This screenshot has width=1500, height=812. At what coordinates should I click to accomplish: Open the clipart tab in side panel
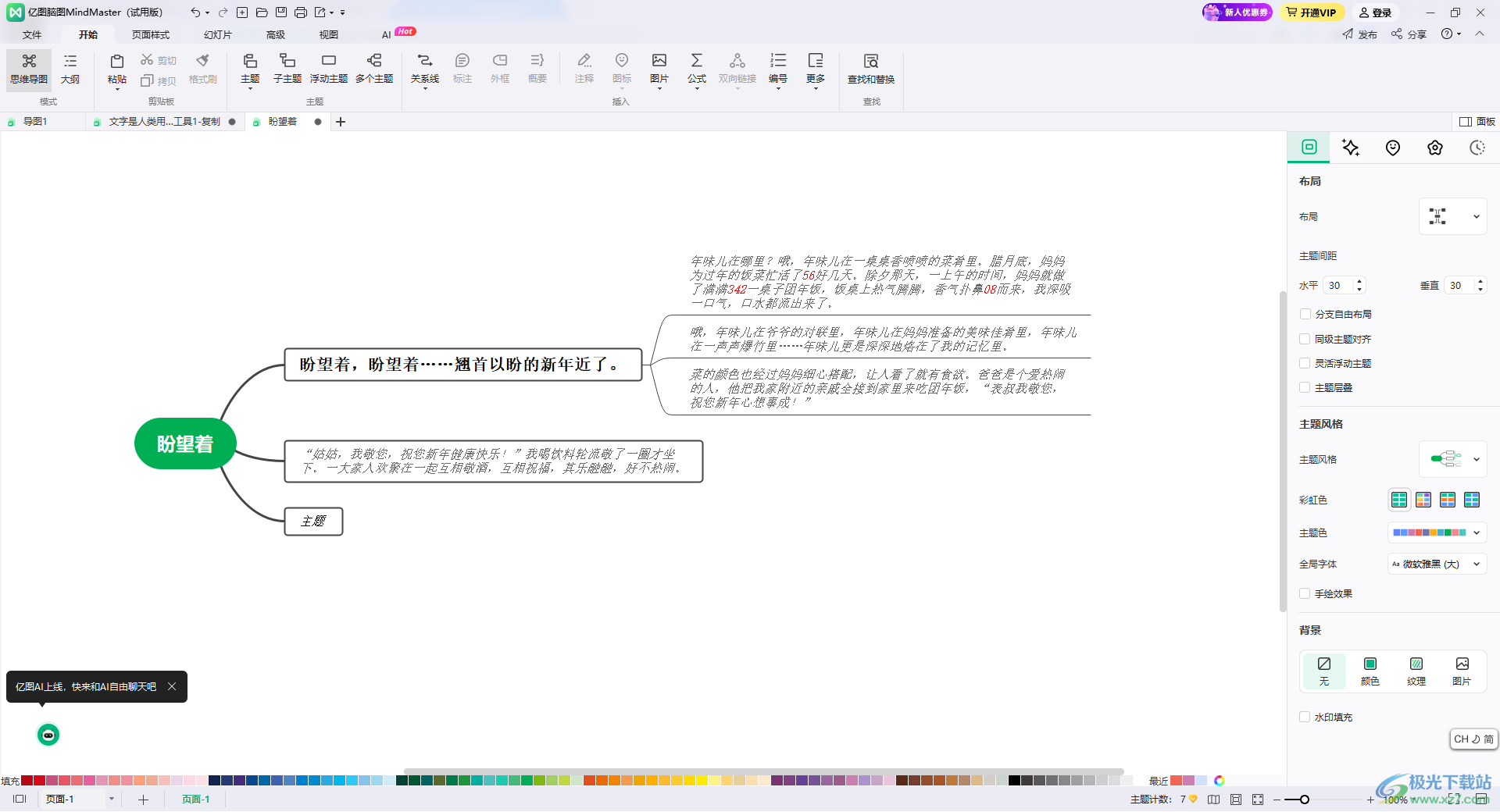coord(1435,148)
